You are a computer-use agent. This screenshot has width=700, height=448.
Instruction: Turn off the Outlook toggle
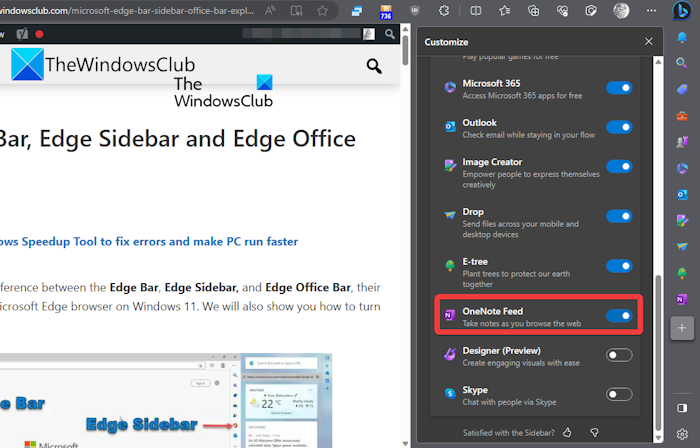pyautogui.click(x=619, y=127)
